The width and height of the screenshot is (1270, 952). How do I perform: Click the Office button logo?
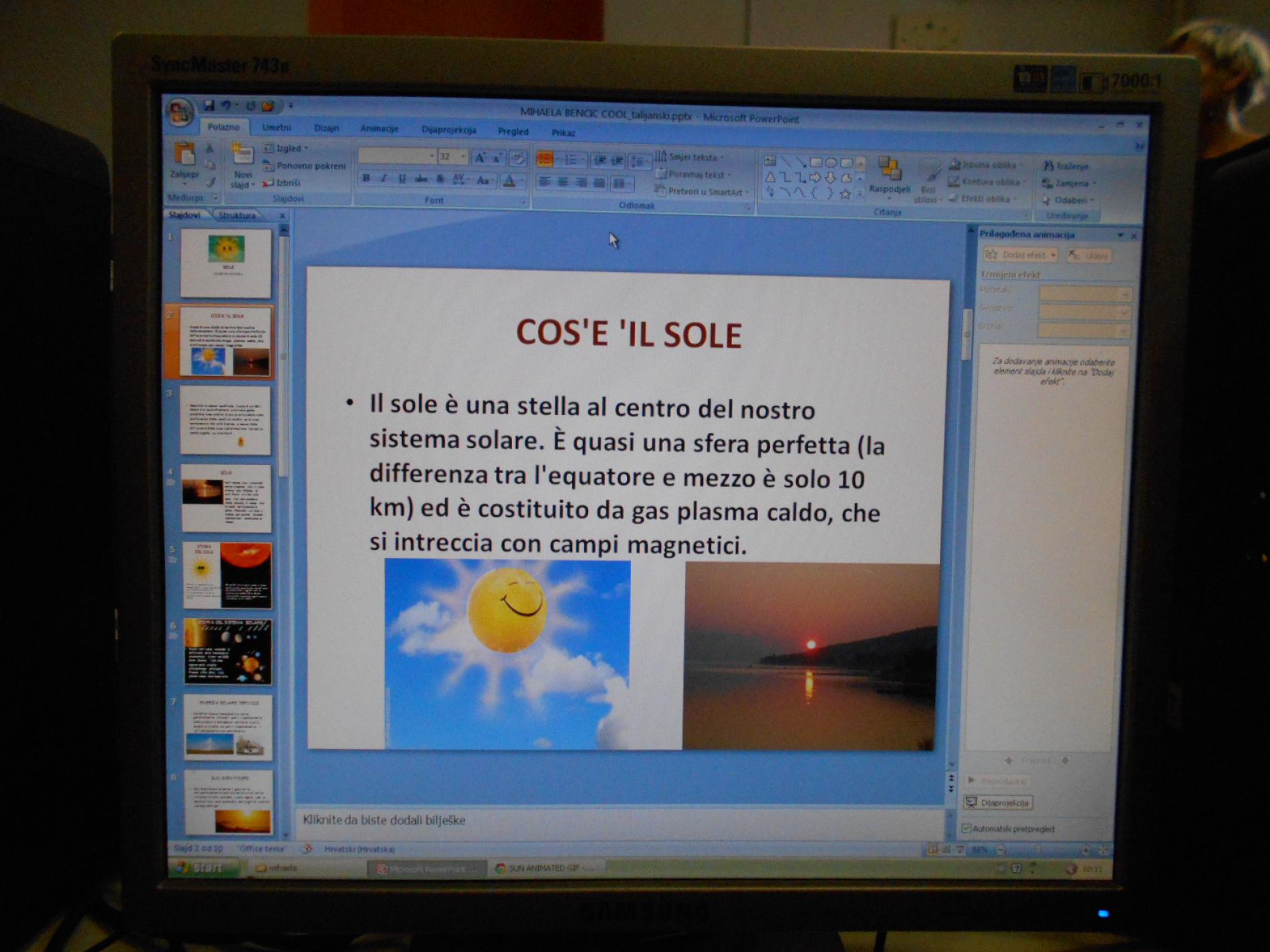click(x=179, y=113)
